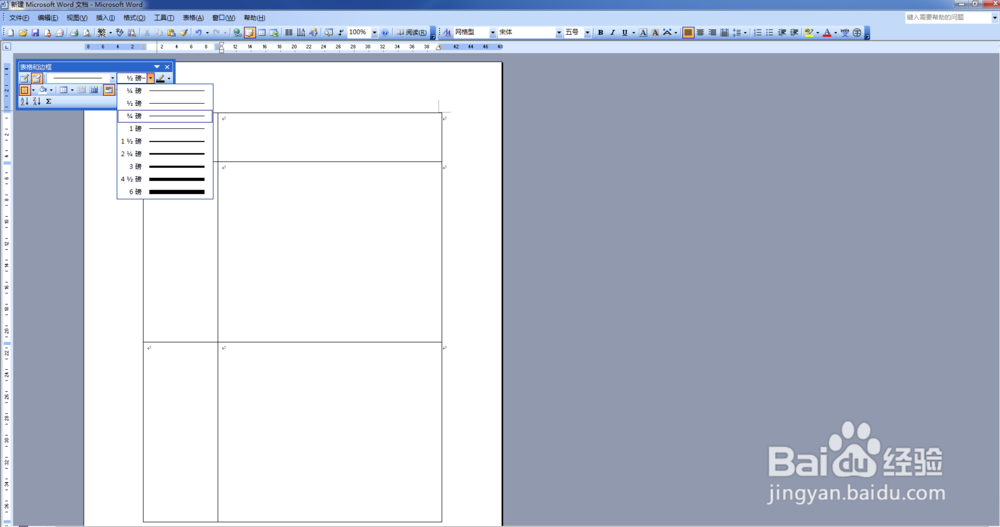
Task: Toggle bulleted list
Action: point(770,32)
